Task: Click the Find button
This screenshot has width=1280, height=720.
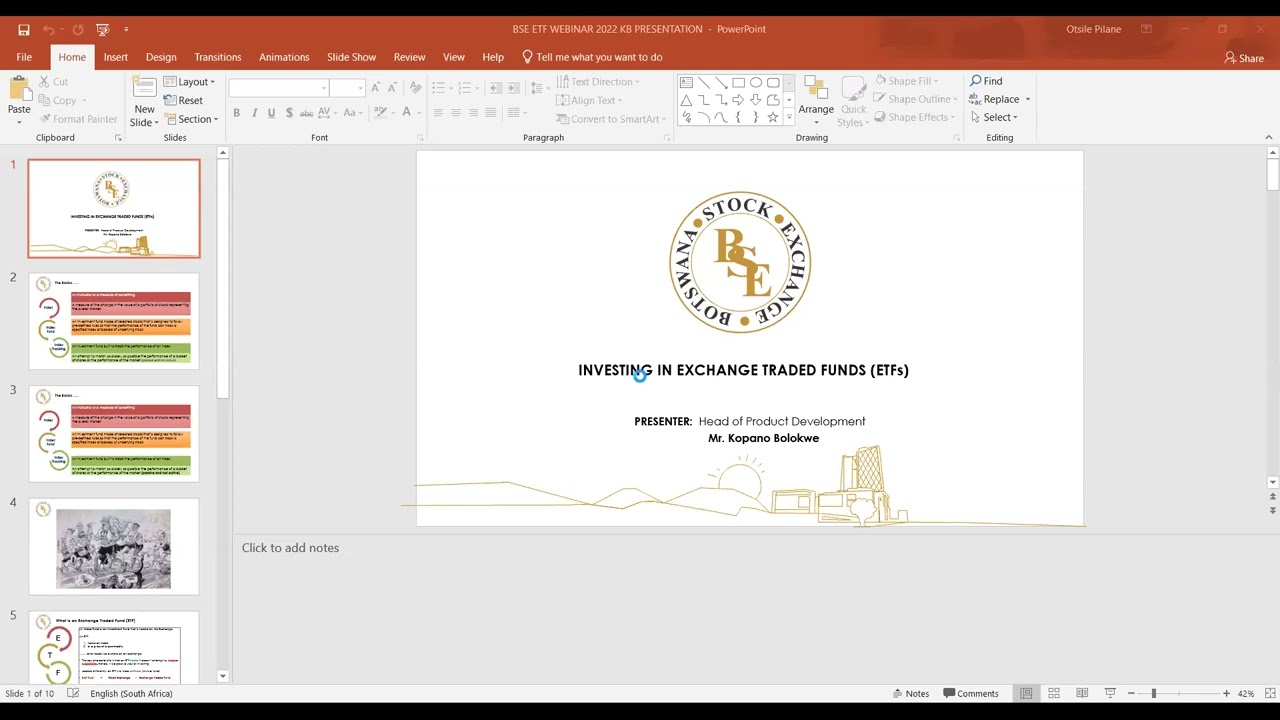Action: (986, 81)
